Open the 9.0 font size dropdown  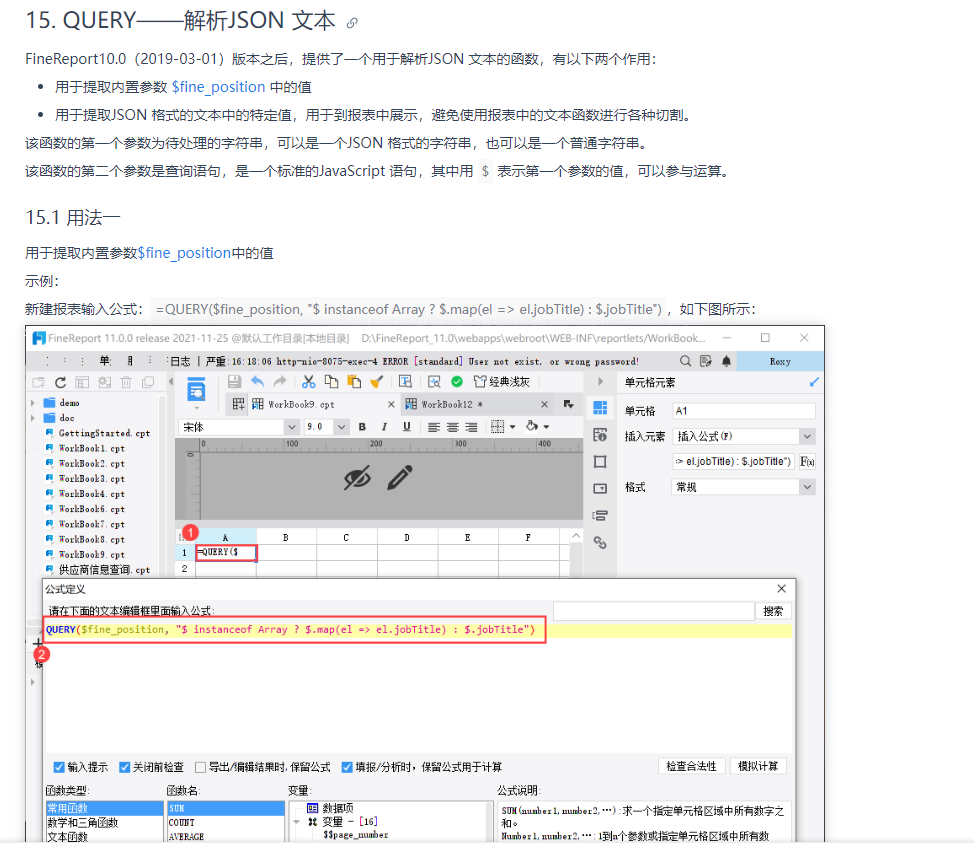[x=341, y=427]
